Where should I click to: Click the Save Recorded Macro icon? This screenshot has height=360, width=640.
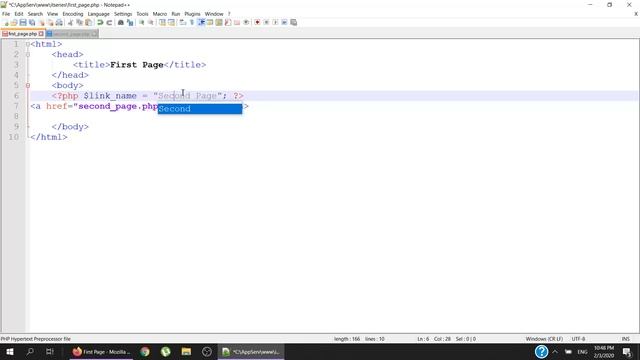[x=293, y=22]
